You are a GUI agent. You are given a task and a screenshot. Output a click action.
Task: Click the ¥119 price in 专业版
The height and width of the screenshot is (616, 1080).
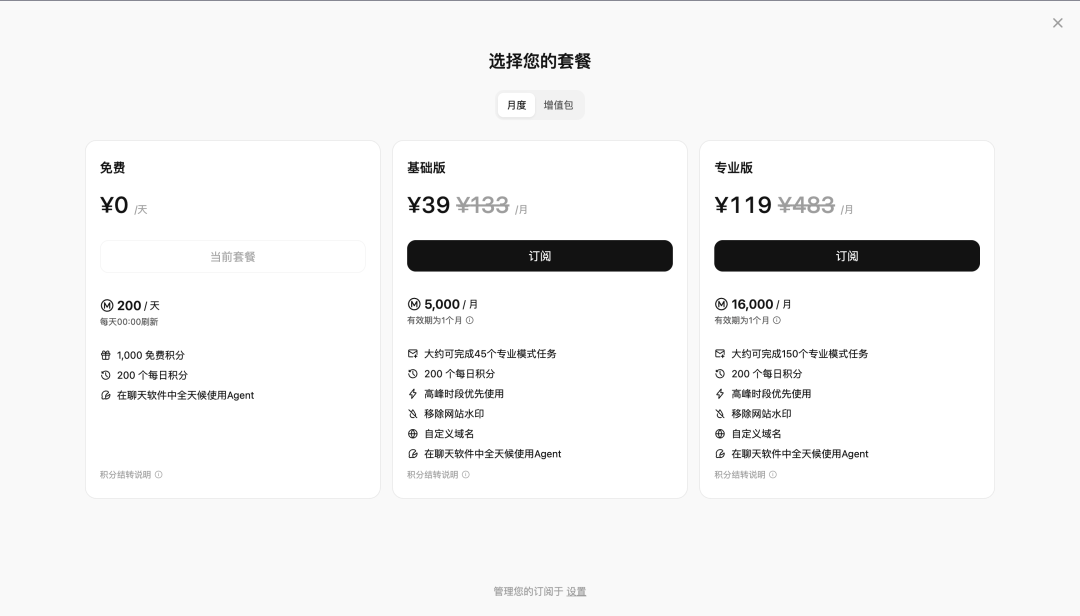742,205
